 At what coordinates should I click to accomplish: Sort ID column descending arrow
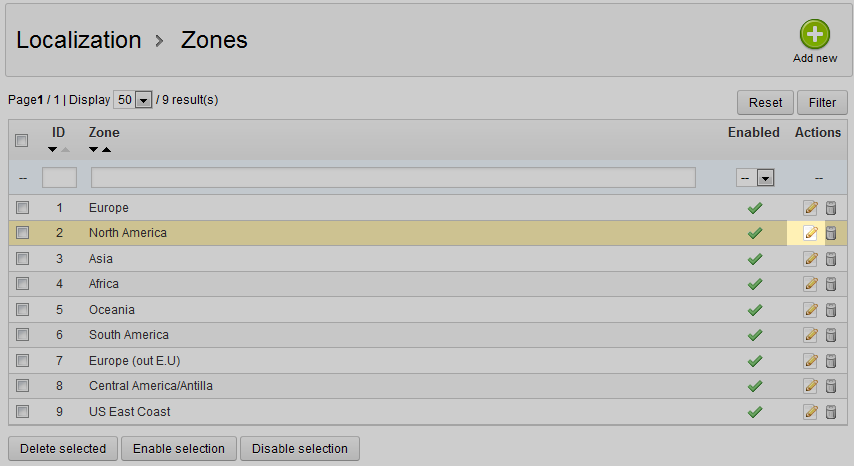(x=53, y=150)
